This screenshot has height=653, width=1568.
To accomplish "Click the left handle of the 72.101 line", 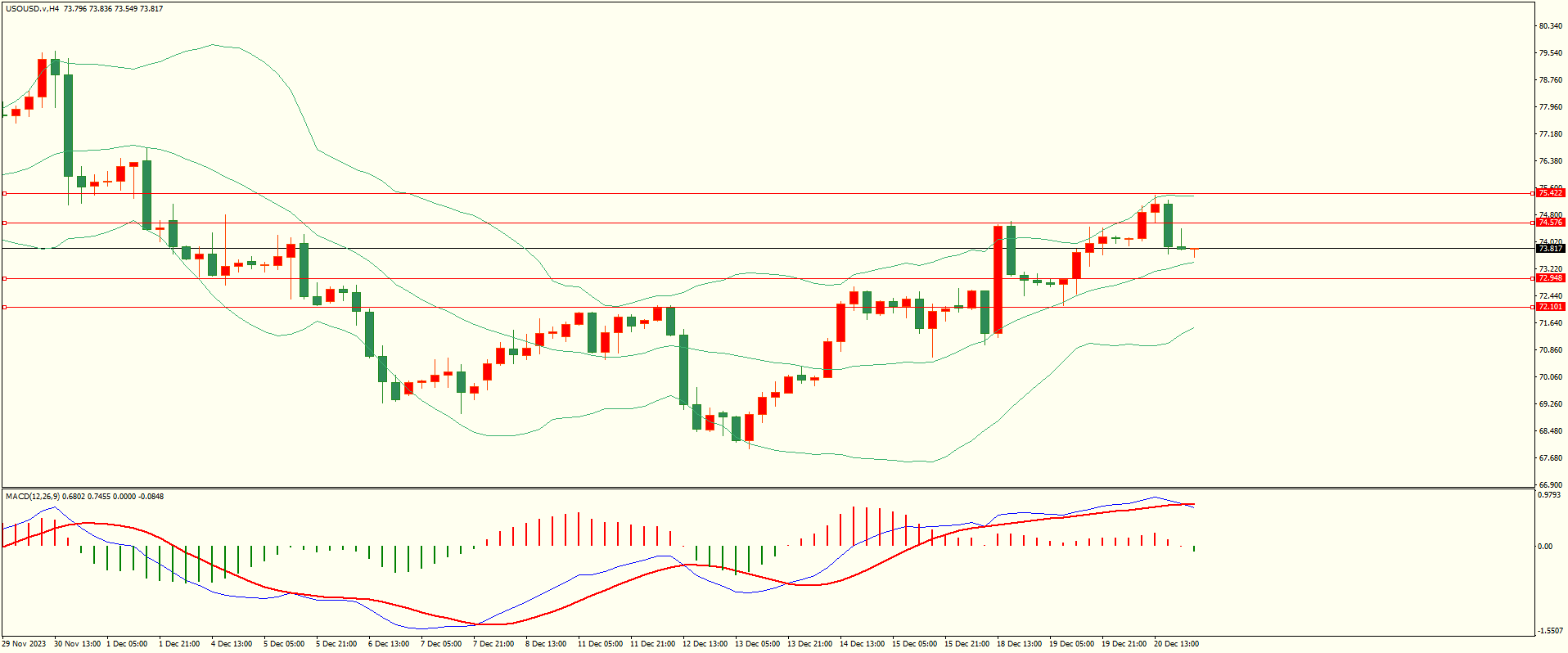I will tap(4, 307).
